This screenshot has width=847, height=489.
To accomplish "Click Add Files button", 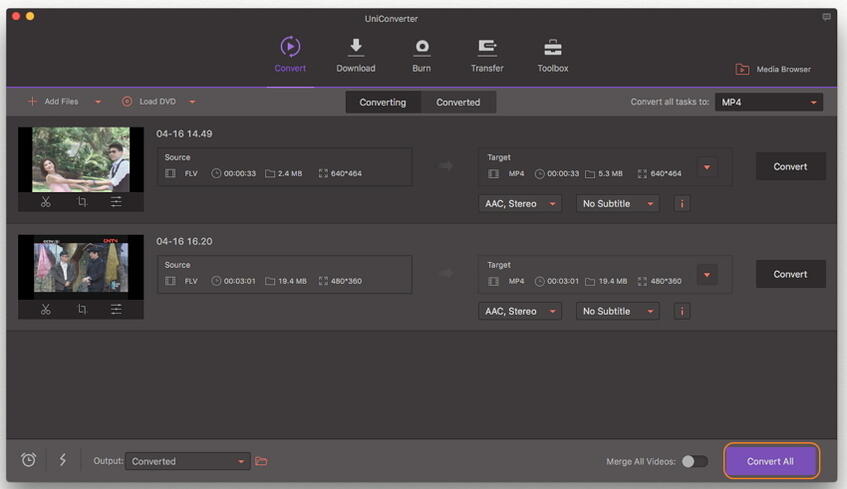I will (53, 102).
